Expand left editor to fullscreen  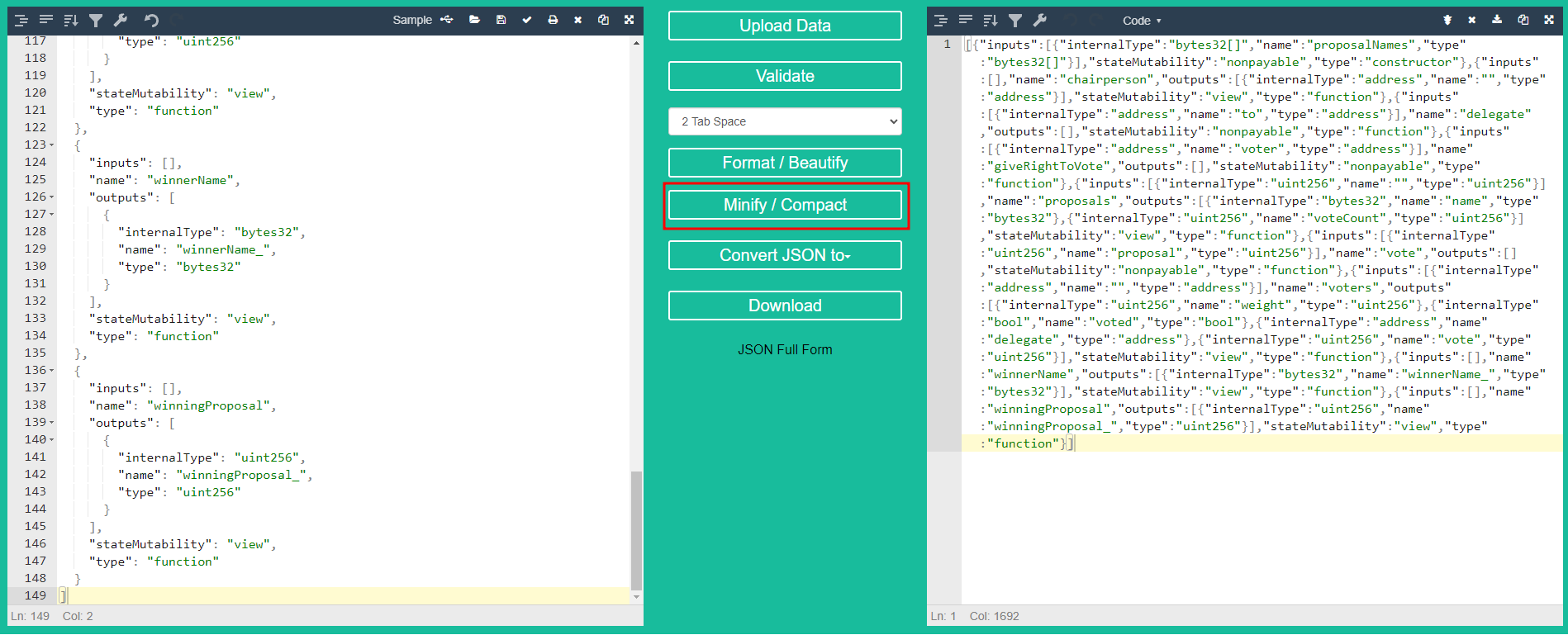(630, 20)
